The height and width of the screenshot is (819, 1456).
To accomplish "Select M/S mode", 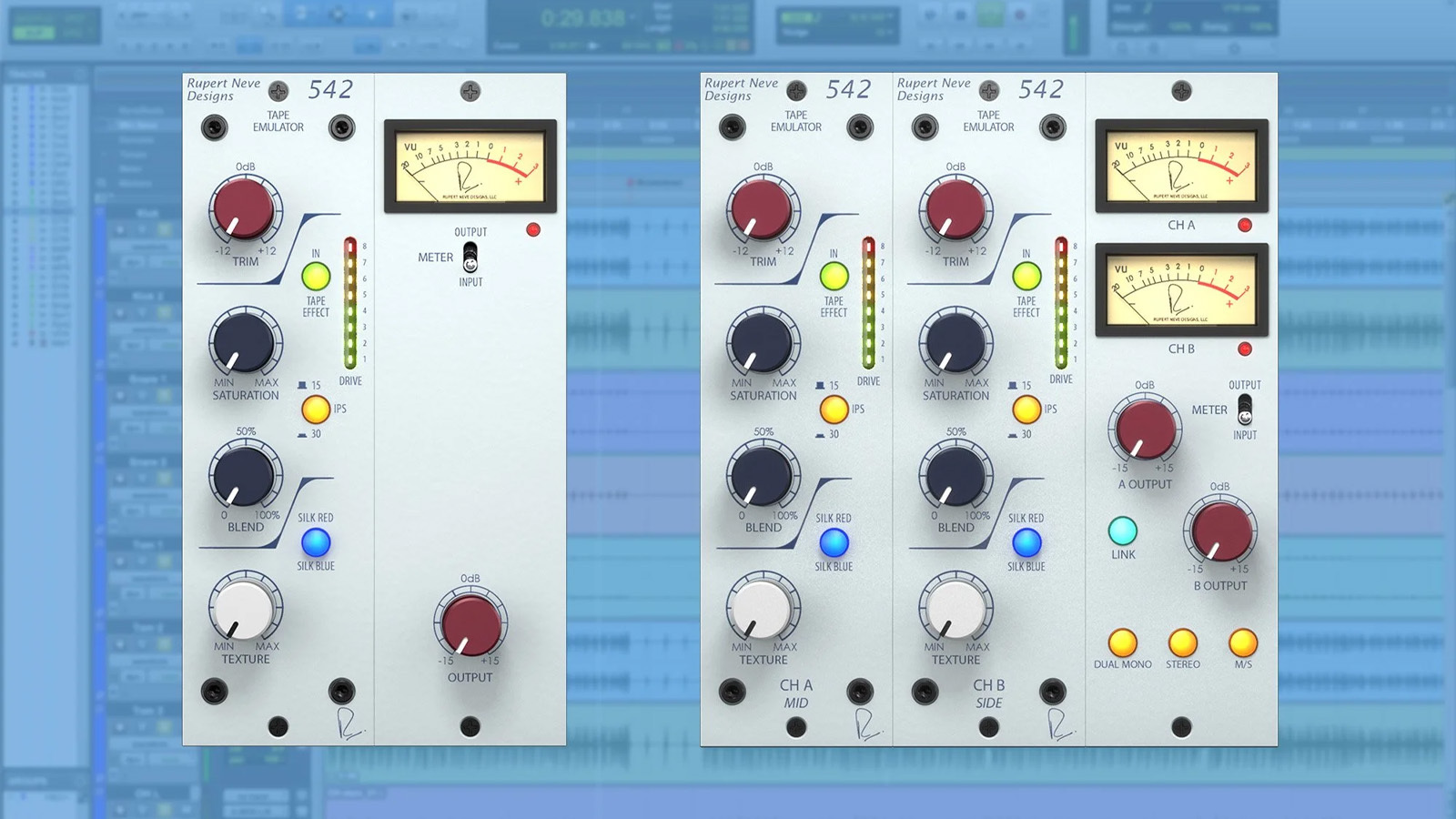I will pos(1243,642).
